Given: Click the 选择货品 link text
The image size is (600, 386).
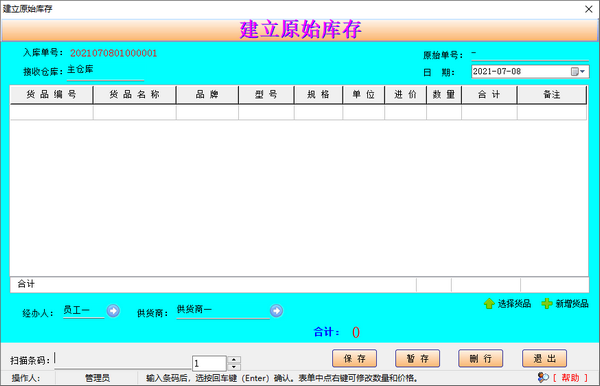Looking at the screenshot, I should [514, 304].
